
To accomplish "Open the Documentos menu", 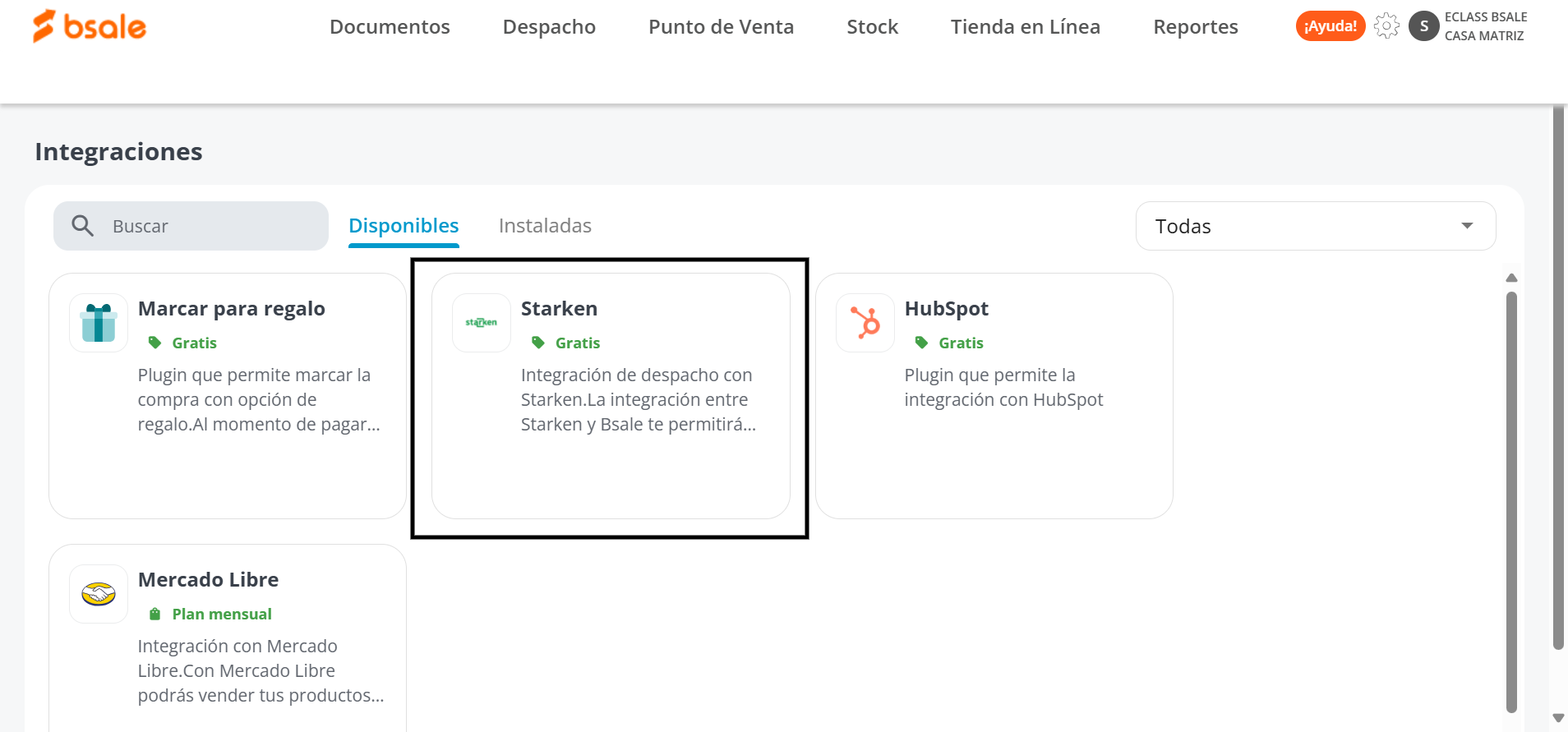I will coord(390,27).
